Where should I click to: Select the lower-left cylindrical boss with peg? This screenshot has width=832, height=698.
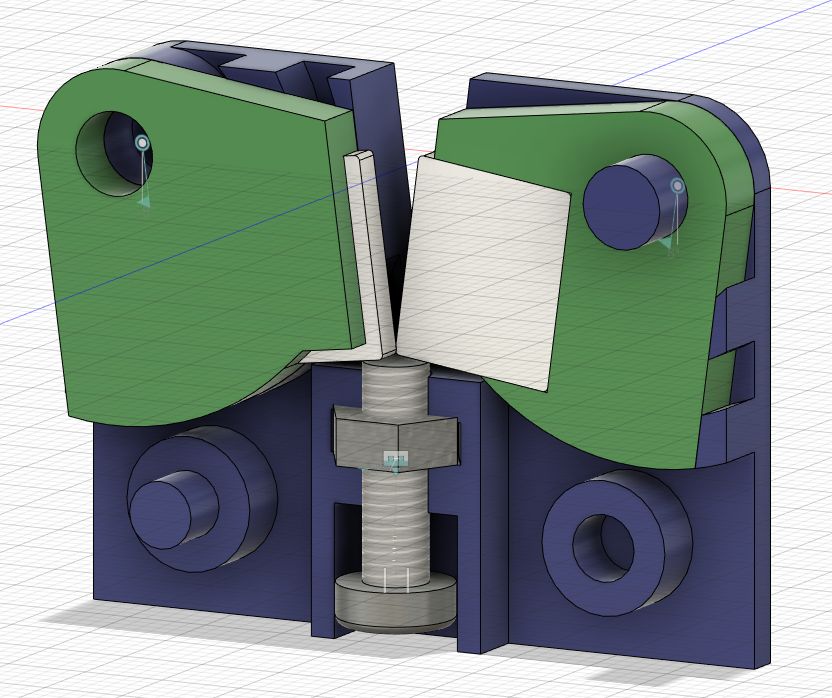(x=202, y=499)
